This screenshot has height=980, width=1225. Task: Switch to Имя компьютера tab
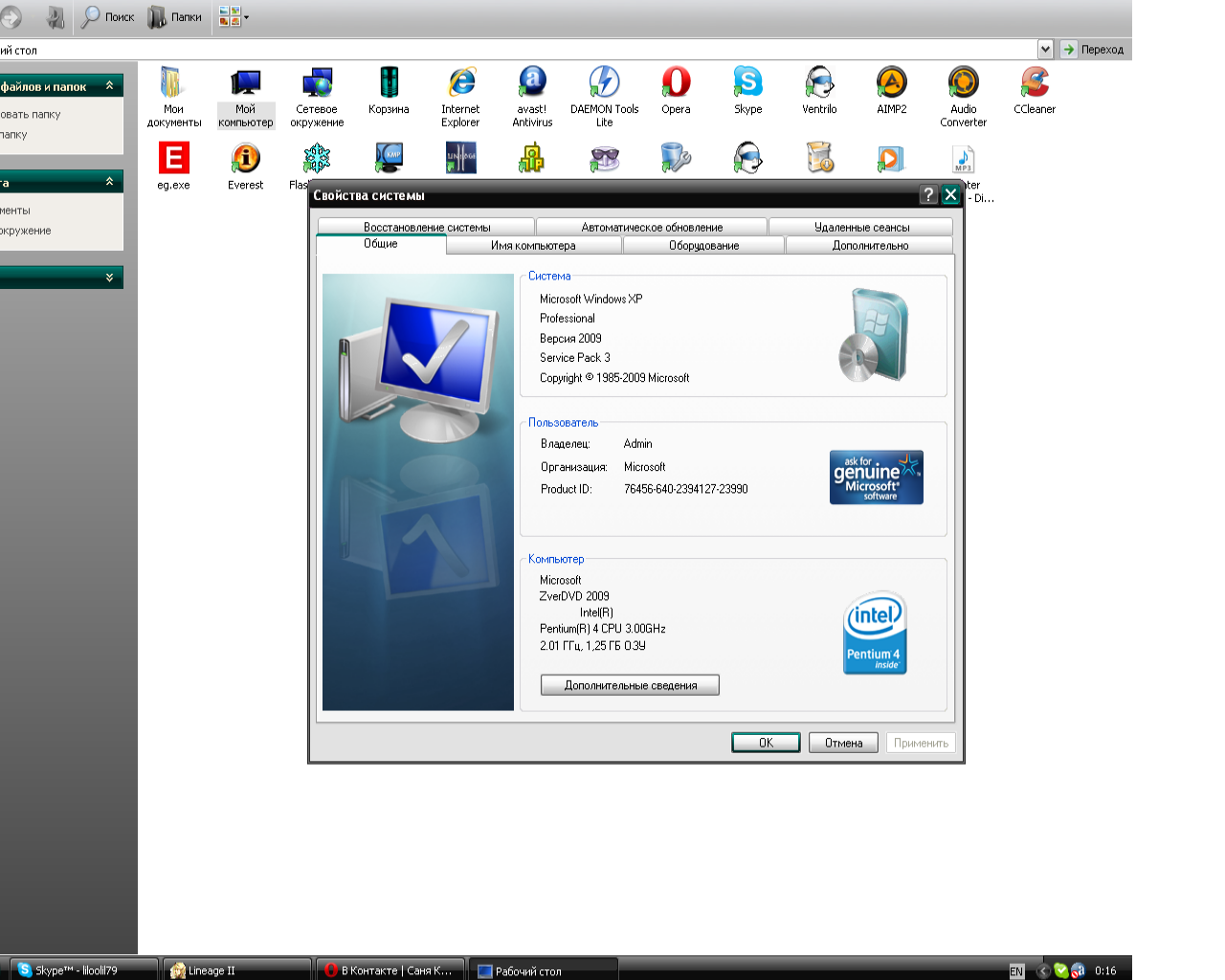click(533, 245)
